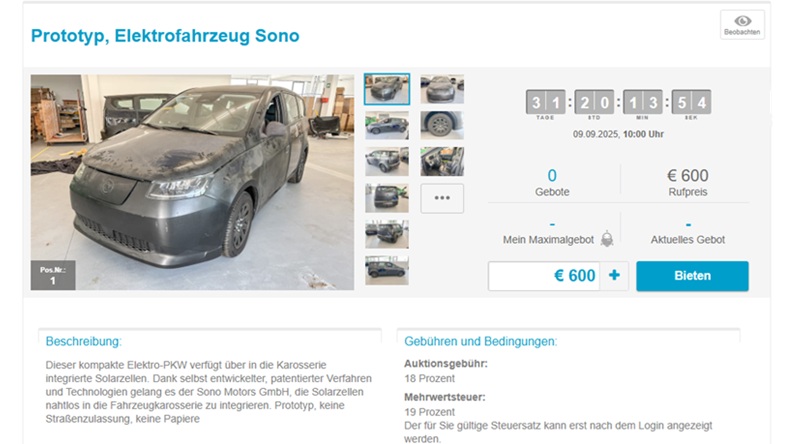Open the side profile thumbnail in second row
800x444 pixels.
[x=387, y=125]
